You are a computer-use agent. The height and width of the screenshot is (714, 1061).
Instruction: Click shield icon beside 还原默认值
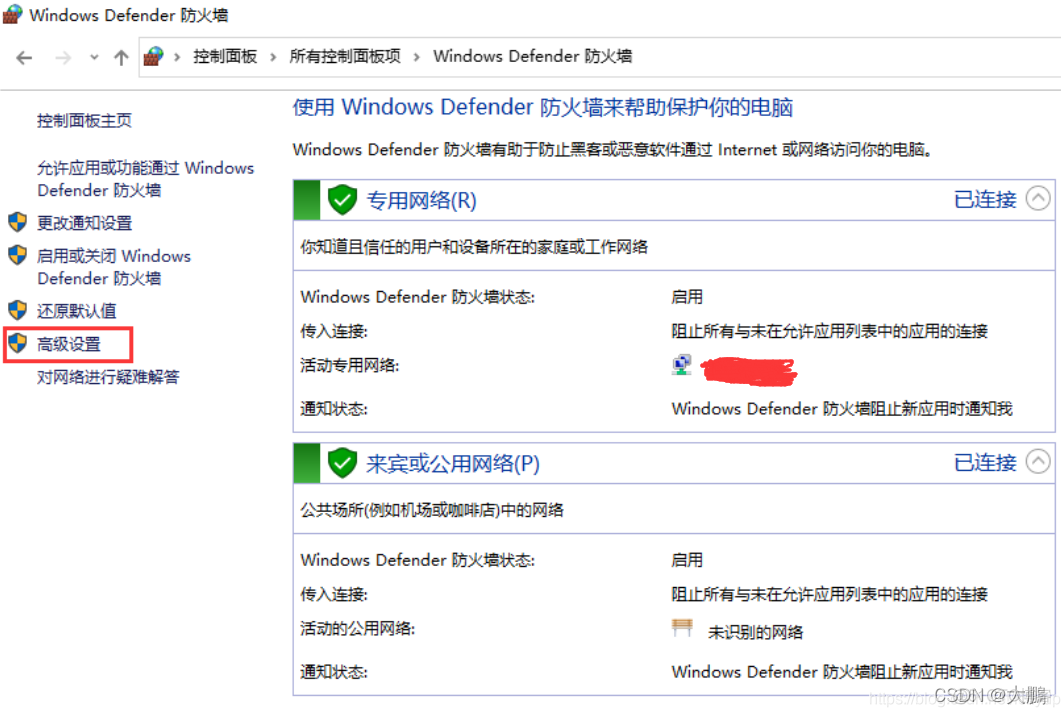[x=18, y=310]
